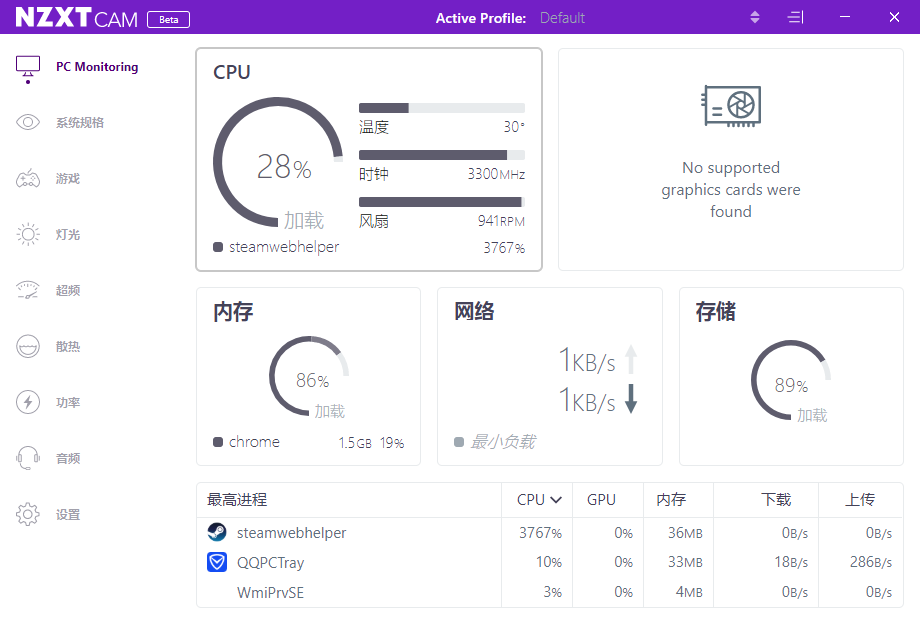Click the chrome memory process entry

click(254, 442)
